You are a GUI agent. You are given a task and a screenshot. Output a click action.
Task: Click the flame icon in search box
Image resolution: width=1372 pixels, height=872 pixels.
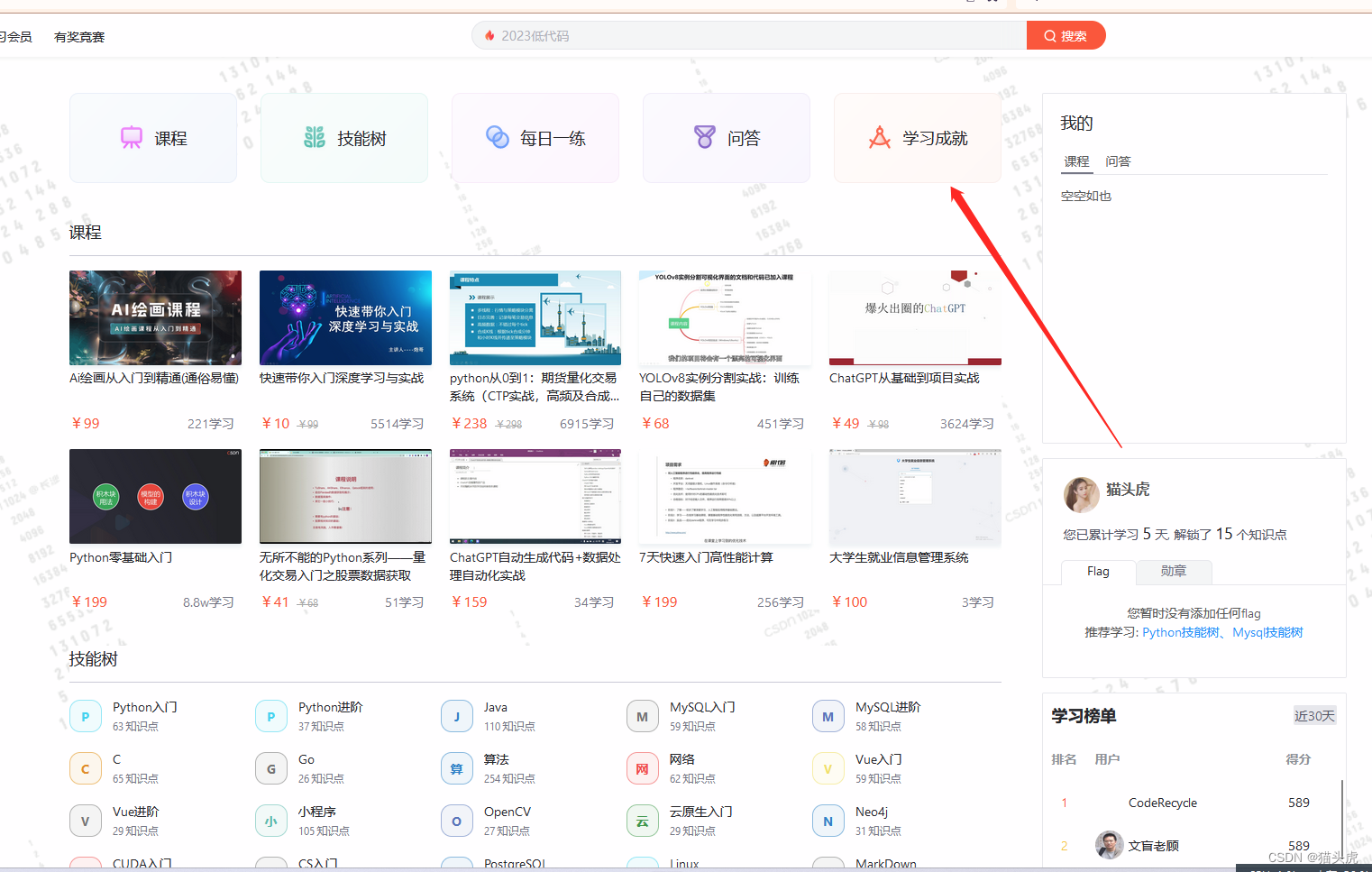click(x=489, y=36)
